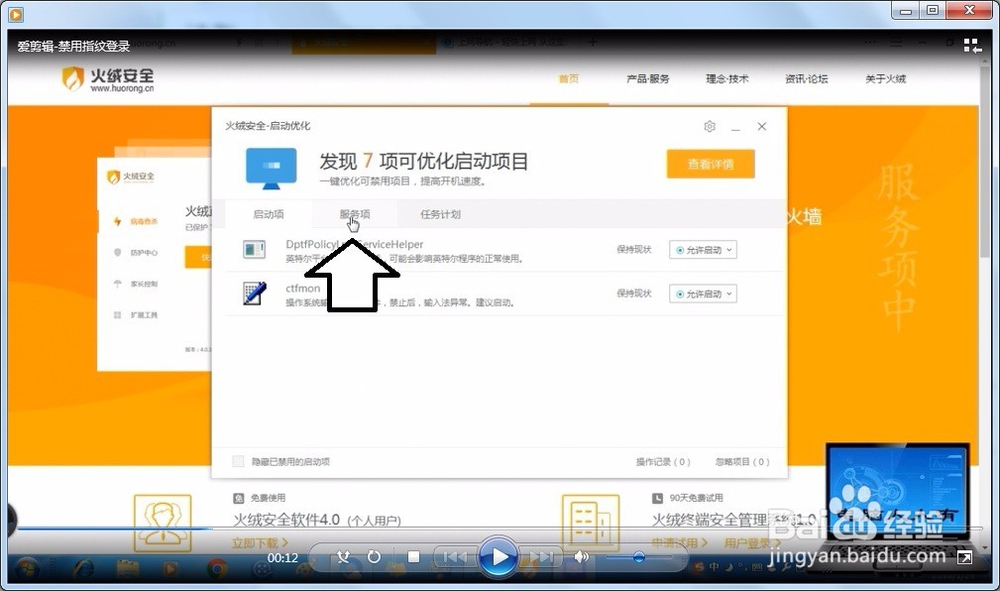Click the shuffle icon in the player controls
This screenshot has height=591, width=1000.
[x=343, y=558]
